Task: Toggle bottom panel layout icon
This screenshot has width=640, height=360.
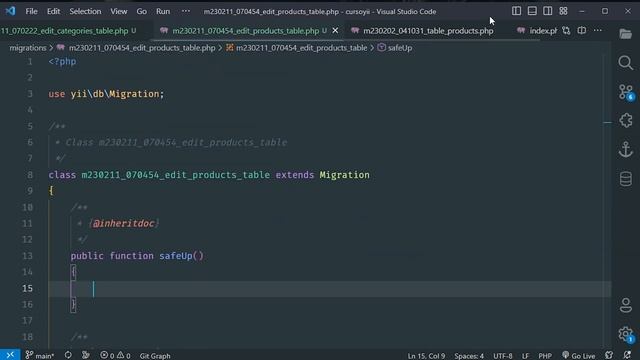Action: tap(532, 11)
